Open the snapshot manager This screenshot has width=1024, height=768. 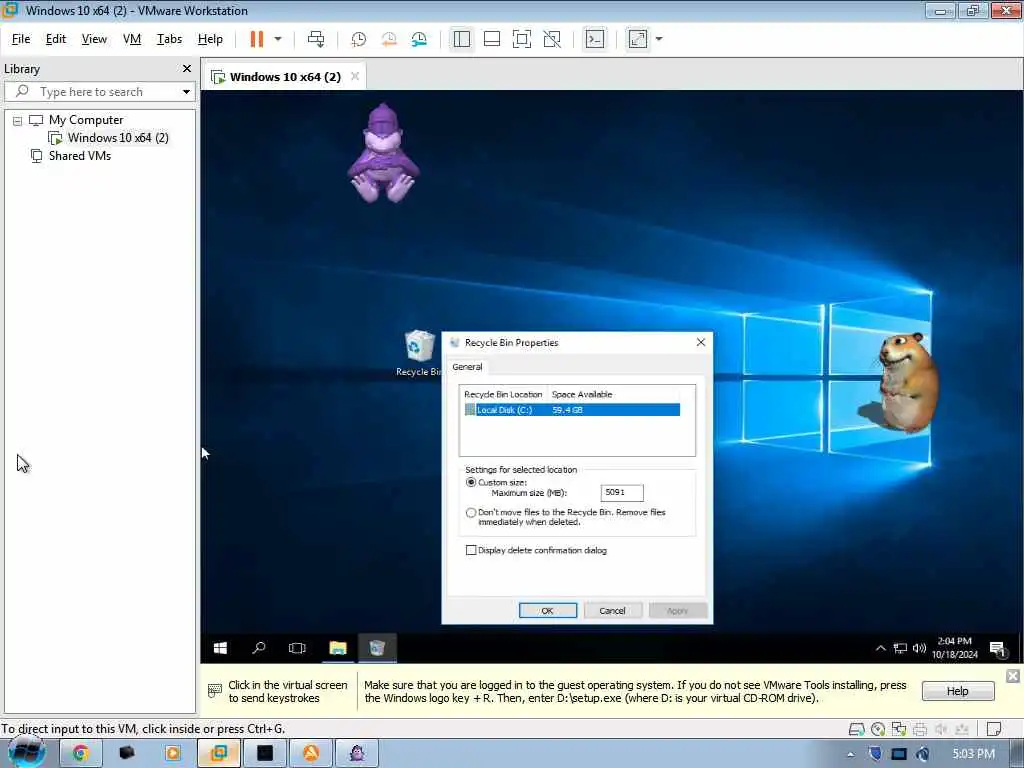419,39
